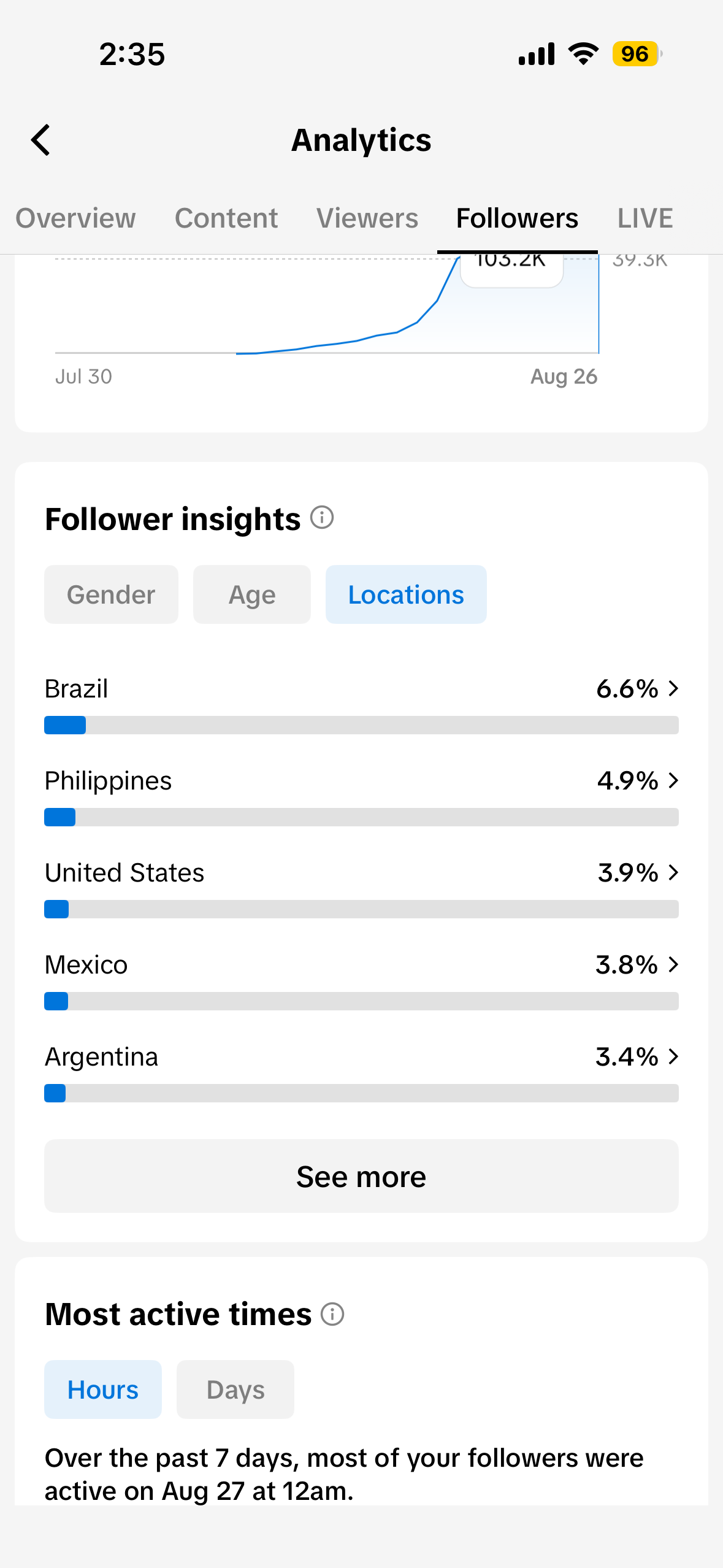Open Most active times info icon
The height and width of the screenshot is (1568, 723).
(x=332, y=1314)
